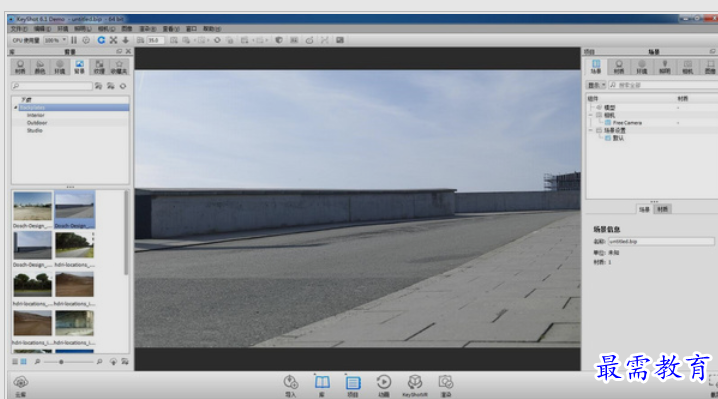Collapse the Backplates folder tree arrow
718x399 pixels.
pyautogui.click(x=16, y=108)
